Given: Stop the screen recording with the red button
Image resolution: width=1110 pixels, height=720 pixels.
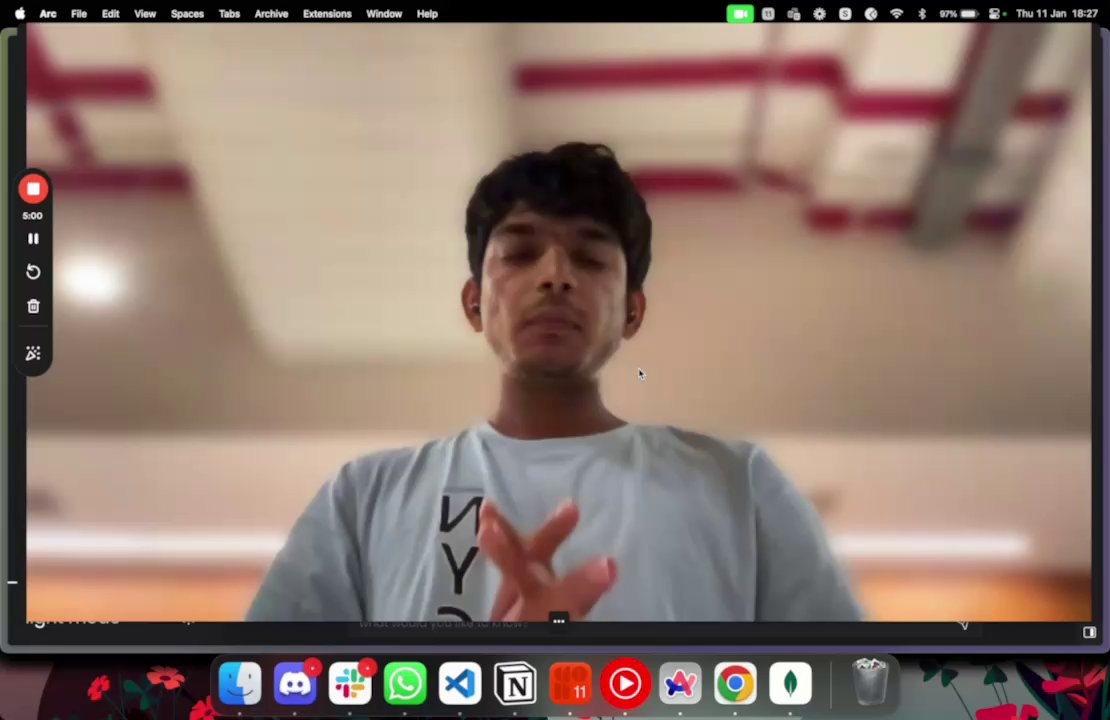Looking at the screenshot, I should point(33,189).
